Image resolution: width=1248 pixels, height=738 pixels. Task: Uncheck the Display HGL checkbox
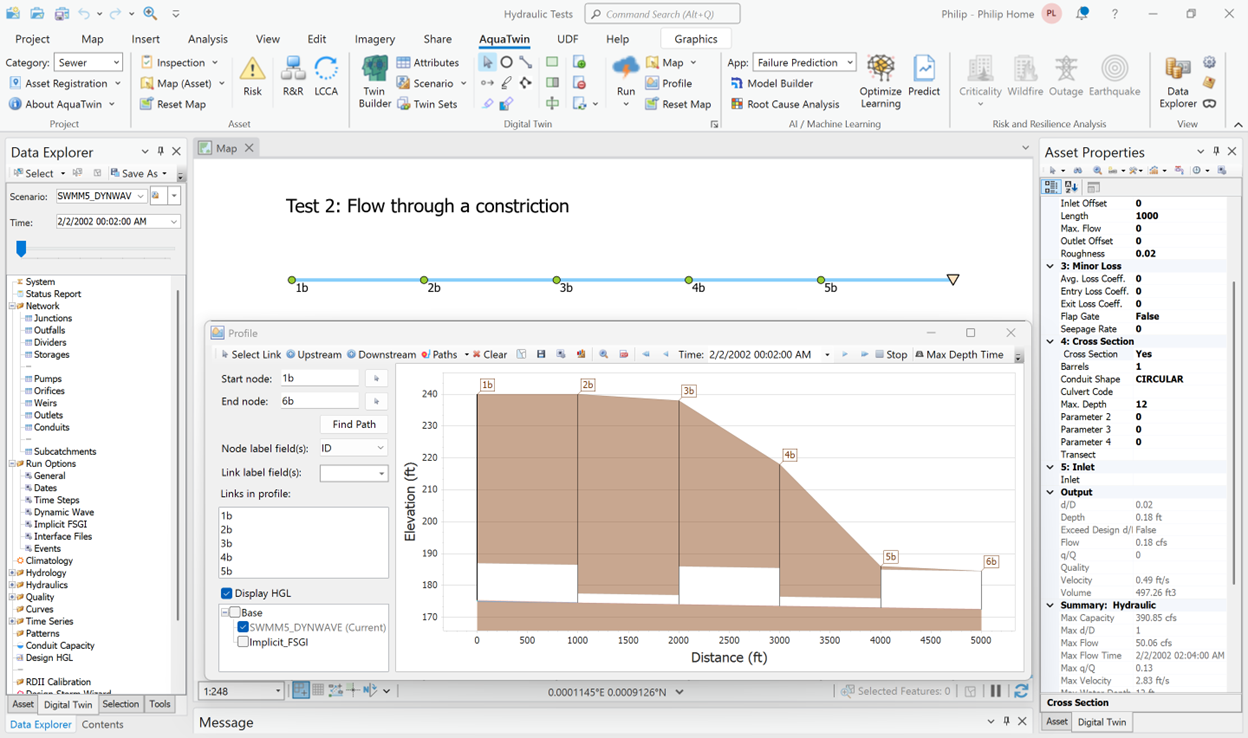click(x=227, y=593)
